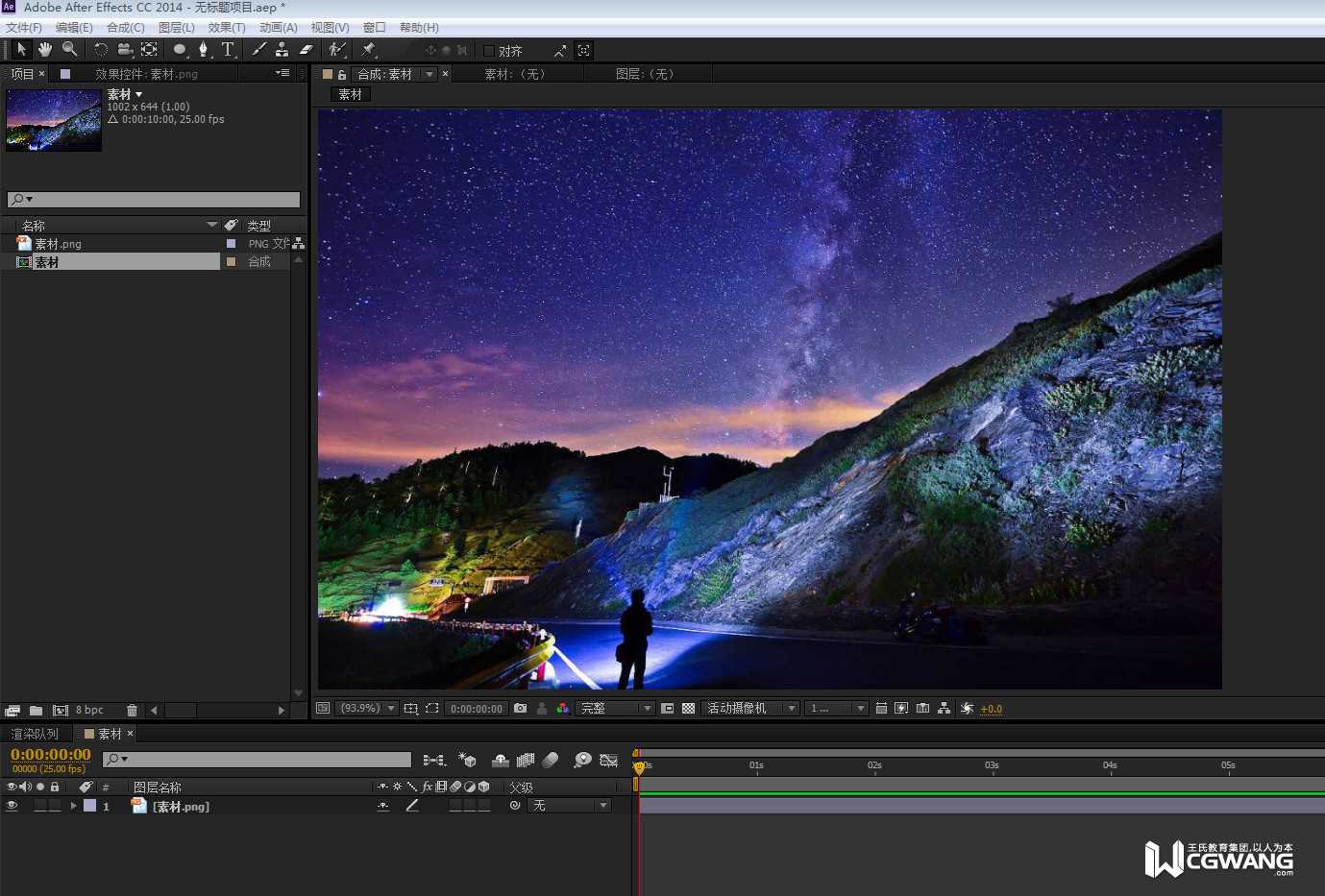The image size is (1325, 896).
Task: Select the Zoom magnifier tool
Action: pyautogui.click(x=70, y=49)
